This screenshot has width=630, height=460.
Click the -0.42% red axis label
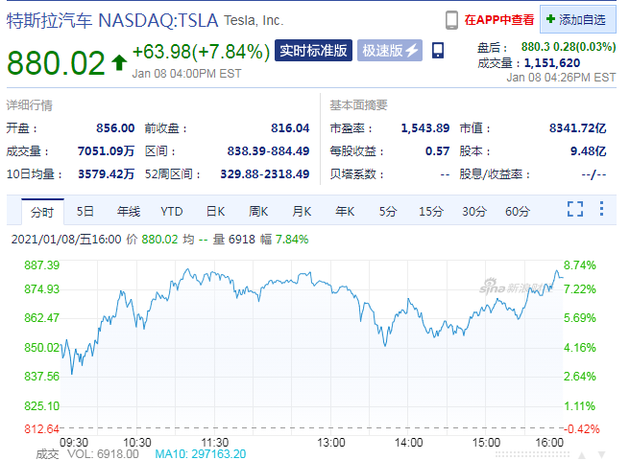point(582,429)
